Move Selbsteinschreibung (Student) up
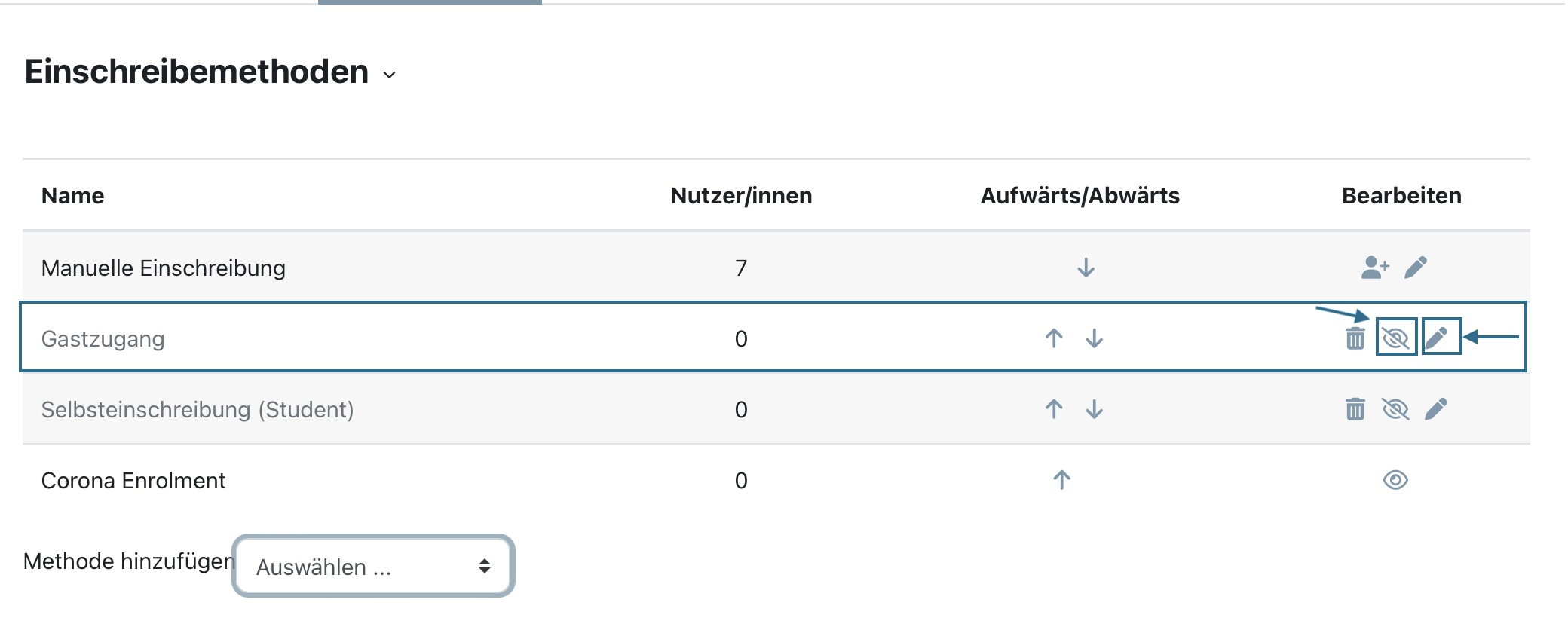 click(1054, 409)
